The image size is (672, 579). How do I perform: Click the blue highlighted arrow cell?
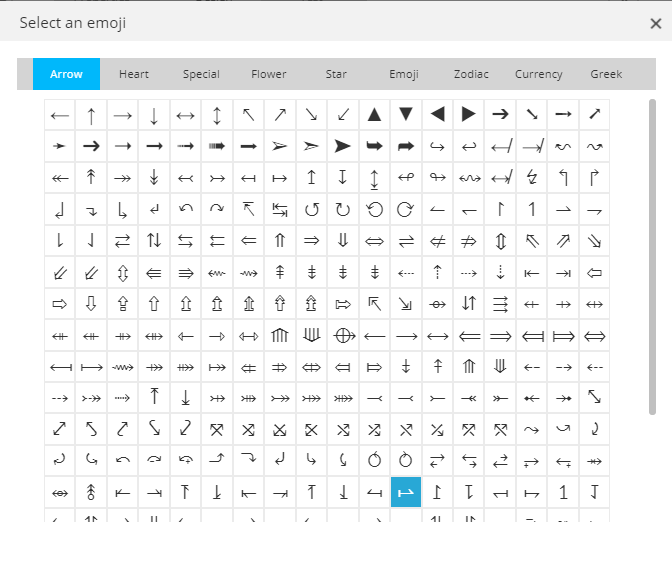click(405, 492)
